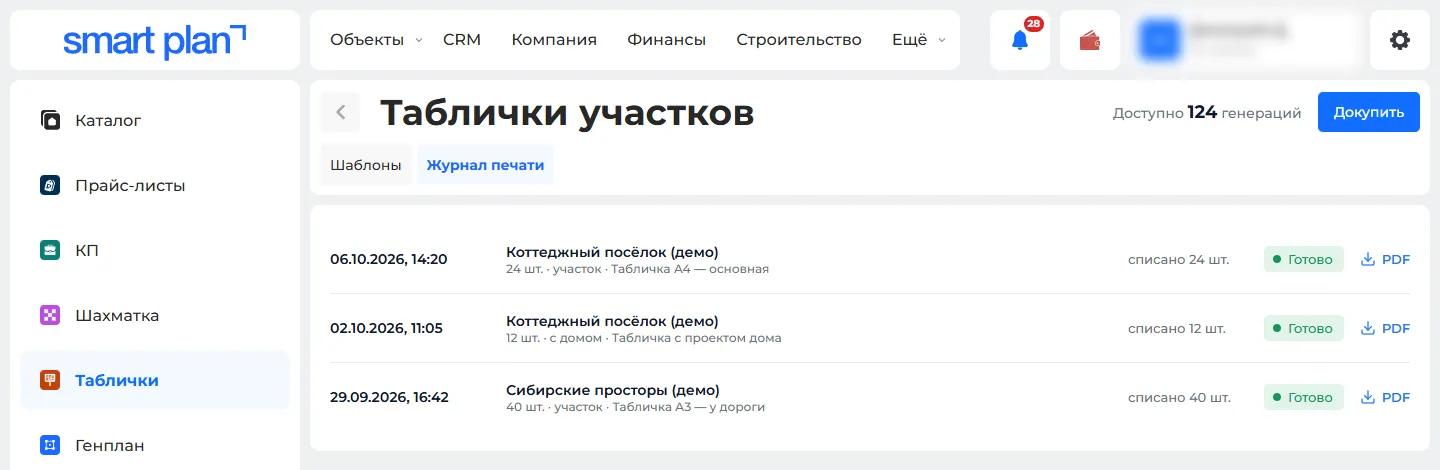The height and width of the screenshot is (470, 1440).
Task: Click the blurred user avatar
Action: coord(1161,40)
